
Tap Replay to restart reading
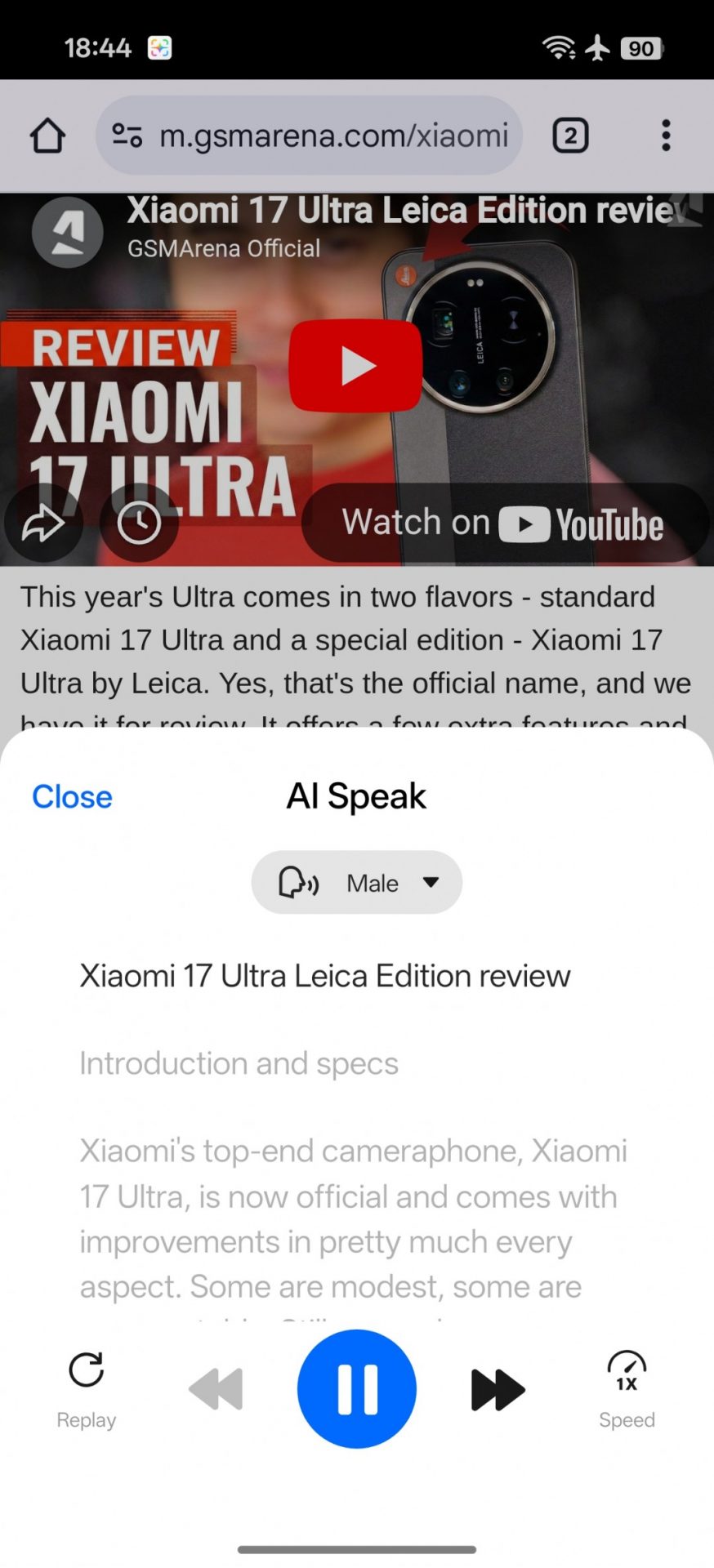pos(87,1390)
